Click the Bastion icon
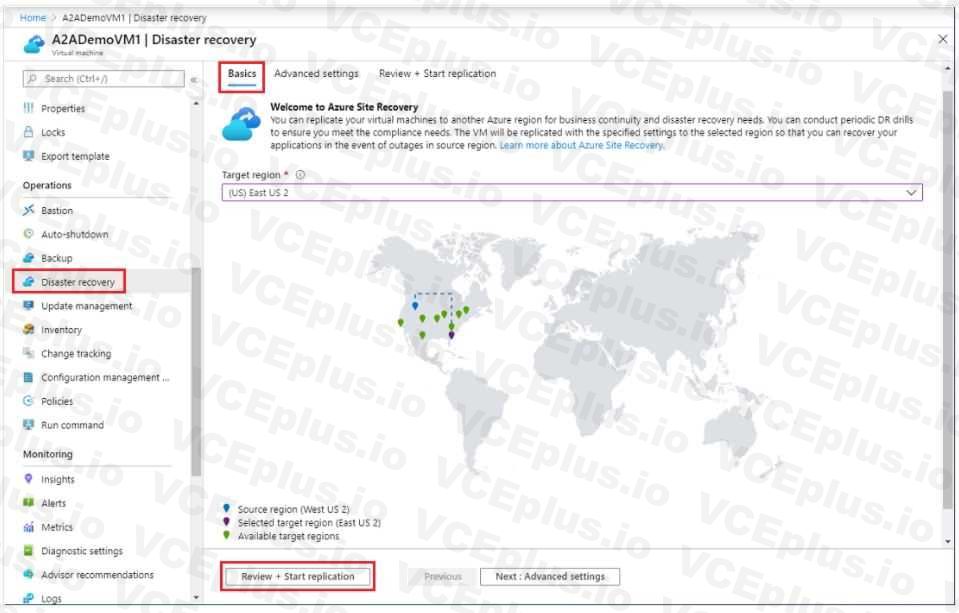 tap(28, 210)
